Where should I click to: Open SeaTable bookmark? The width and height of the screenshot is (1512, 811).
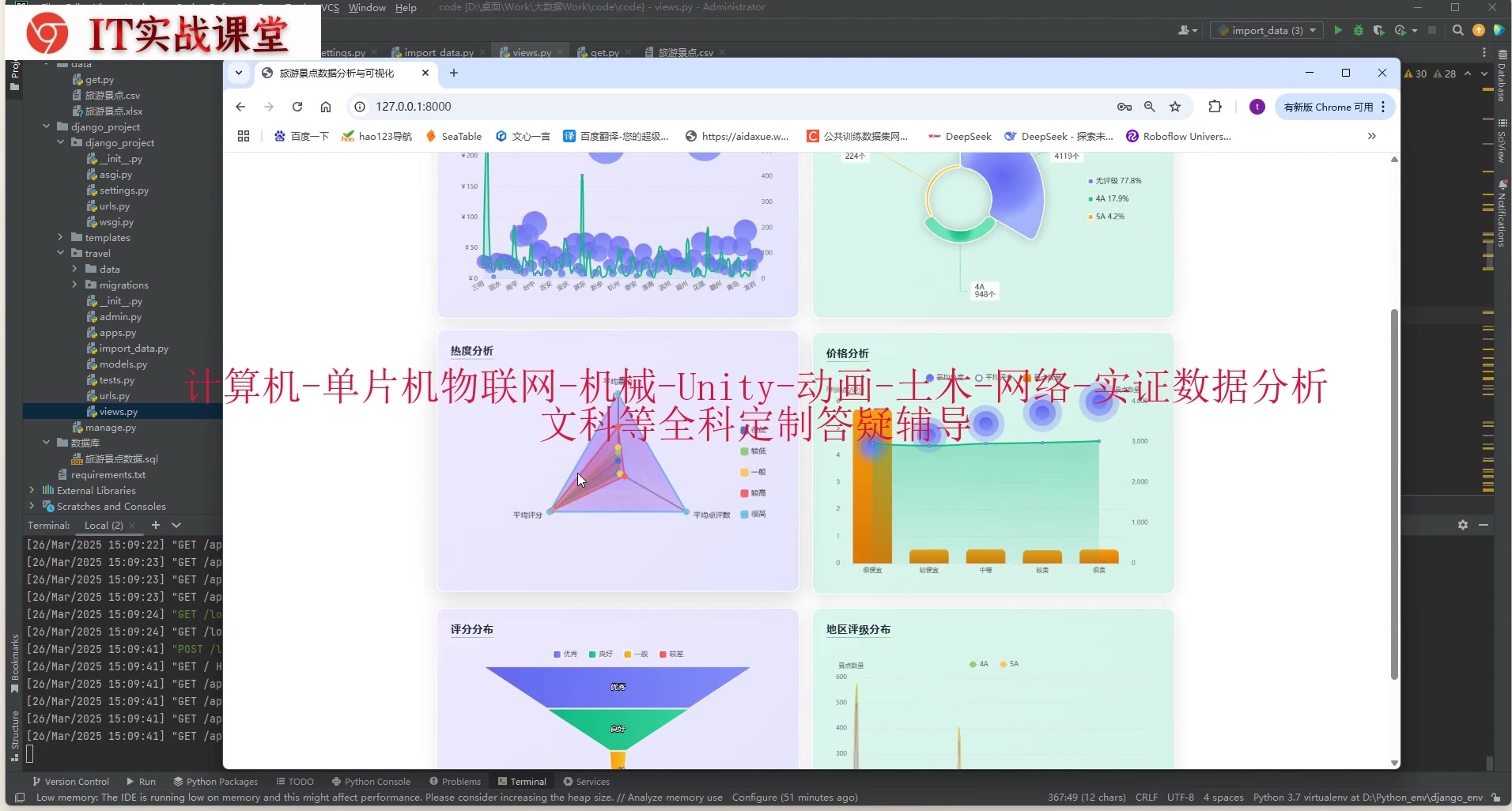click(453, 136)
